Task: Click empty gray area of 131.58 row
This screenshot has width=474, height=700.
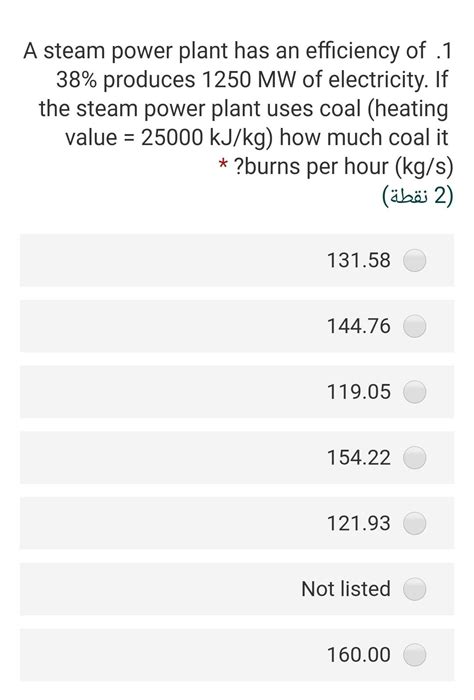Action: (x=170, y=260)
